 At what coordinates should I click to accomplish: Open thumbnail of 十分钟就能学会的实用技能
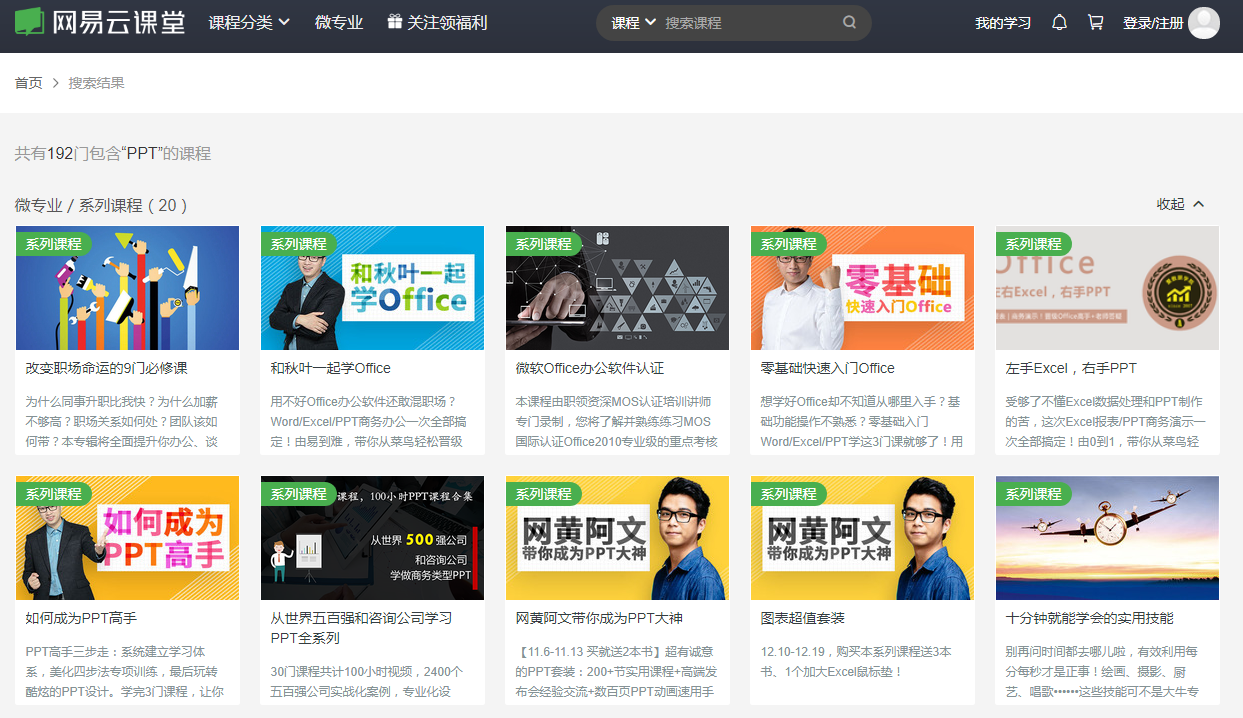point(1107,538)
